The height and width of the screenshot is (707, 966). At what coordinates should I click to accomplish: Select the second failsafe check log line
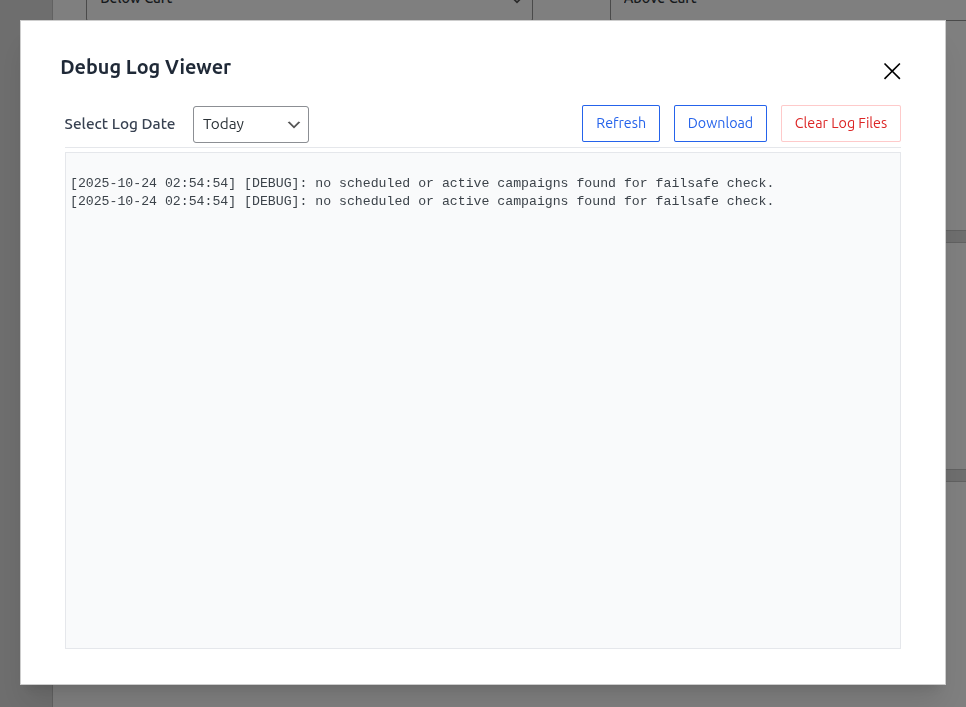point(423,201)
